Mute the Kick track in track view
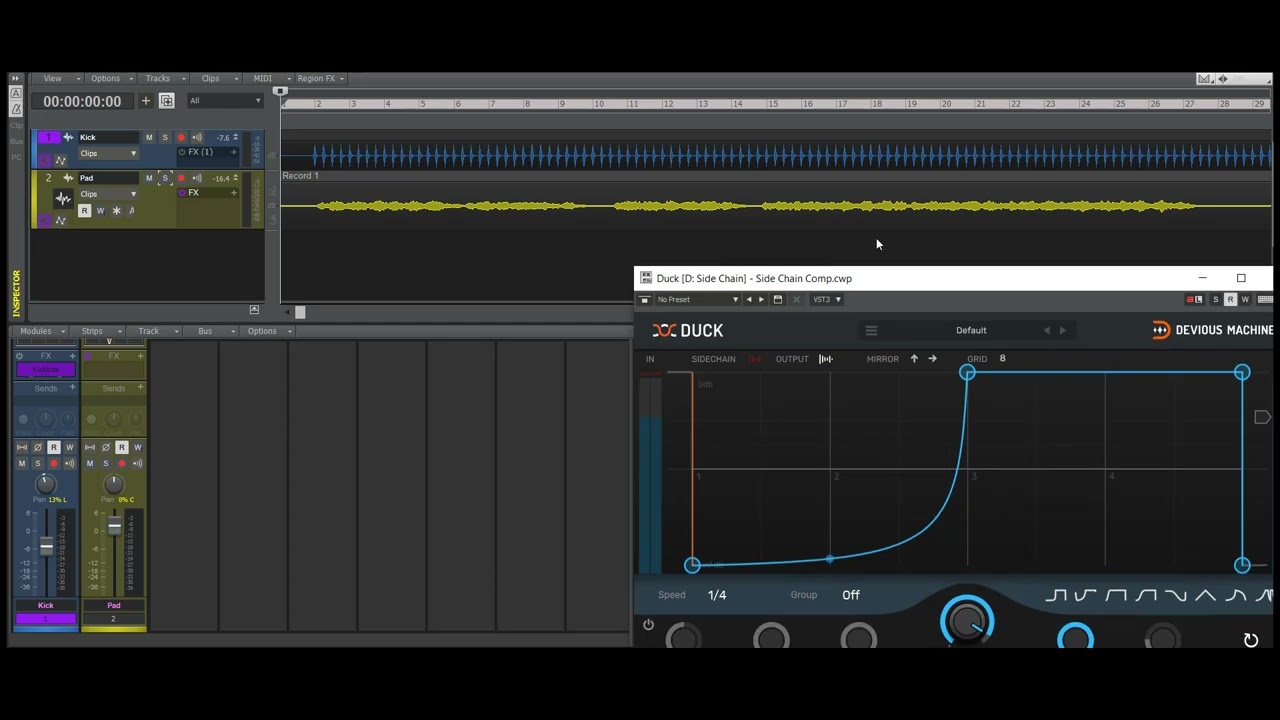This screenshot has height=720, width=1280. pos(149,138)
